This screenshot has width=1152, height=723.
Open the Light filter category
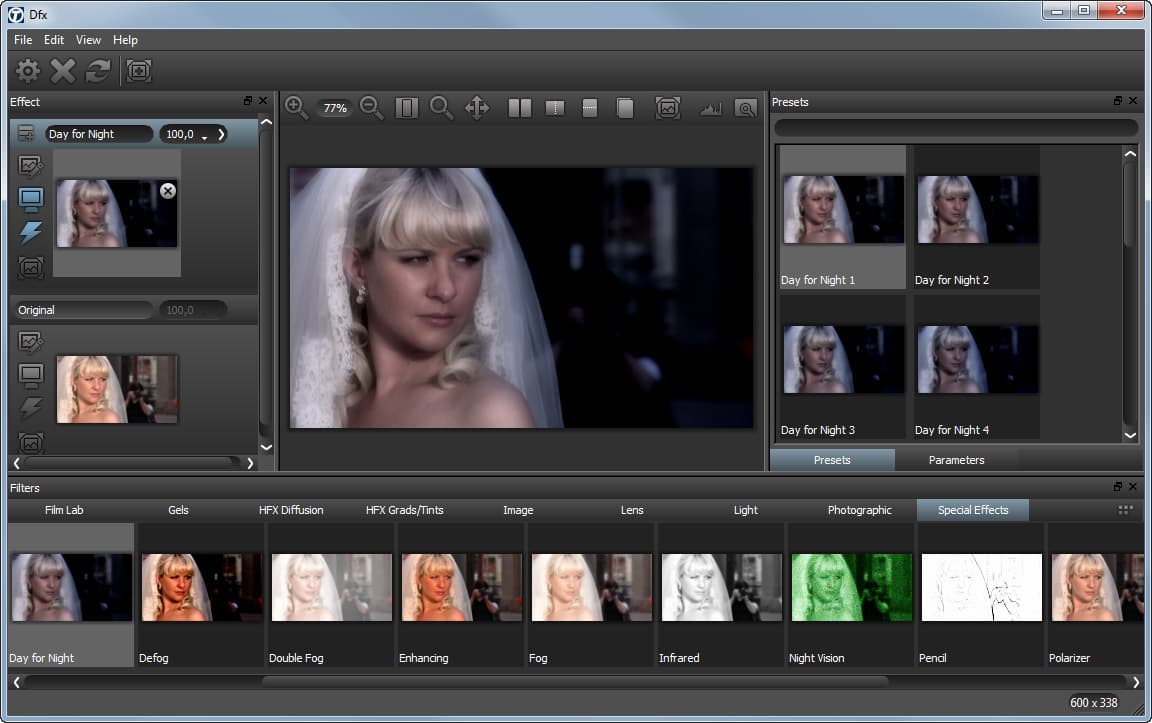pyautogui.click(x=745, y=510)
